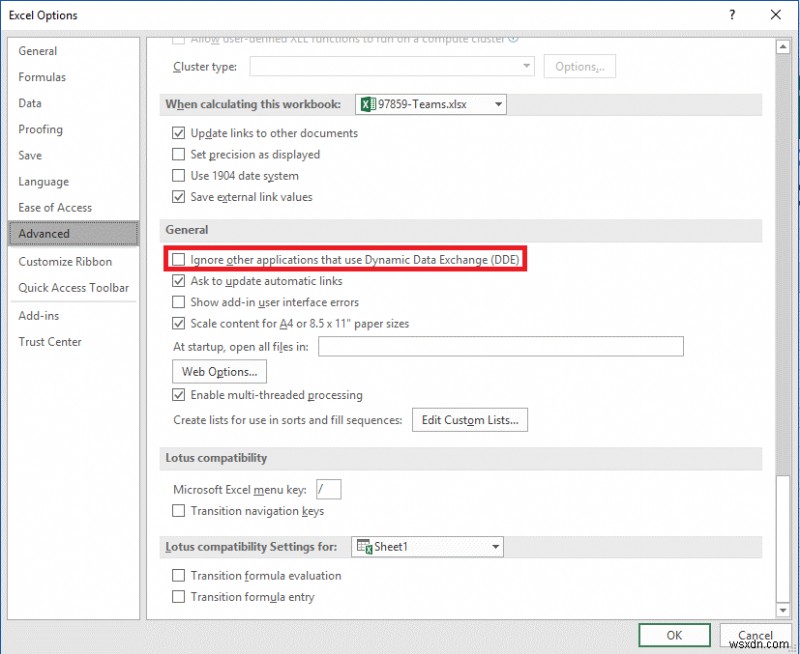Enable "Ignore other applications that use DDE"
The image size is (800, 654).
178,259
